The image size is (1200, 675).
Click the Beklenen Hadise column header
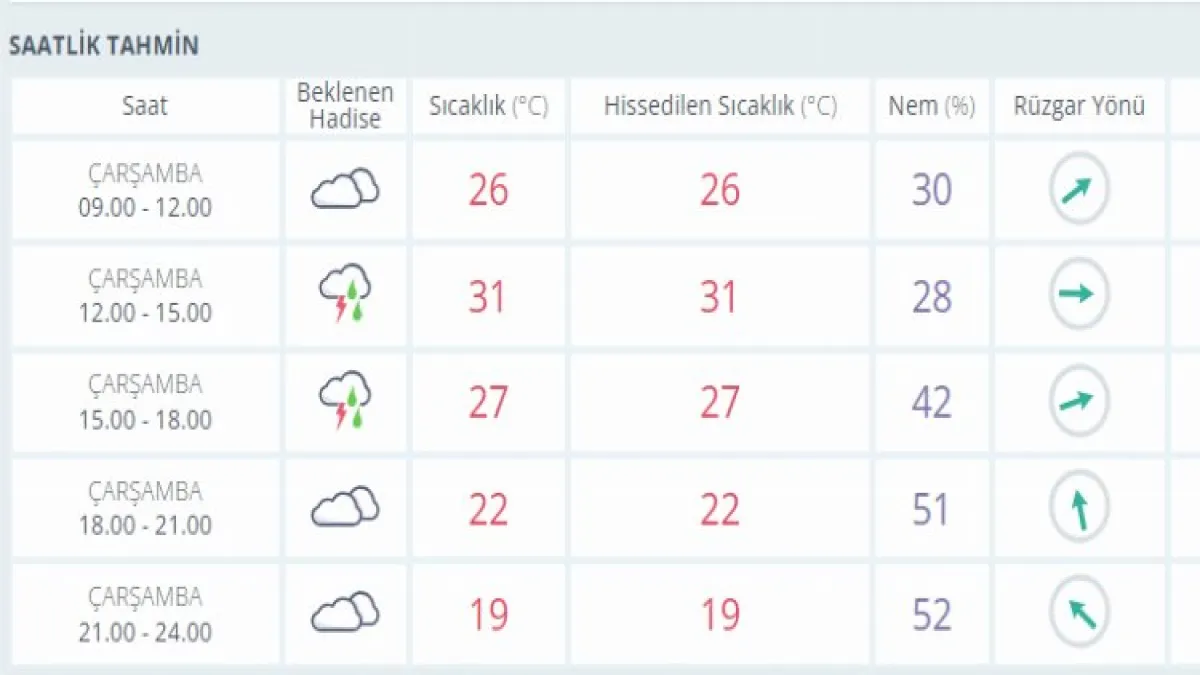tap(345, 106)
